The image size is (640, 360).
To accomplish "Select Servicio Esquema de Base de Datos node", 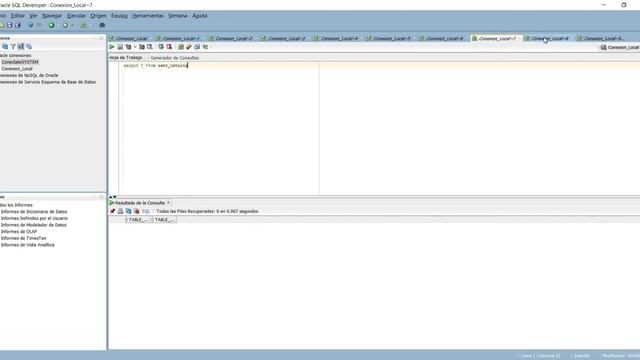I will (48, 82).
